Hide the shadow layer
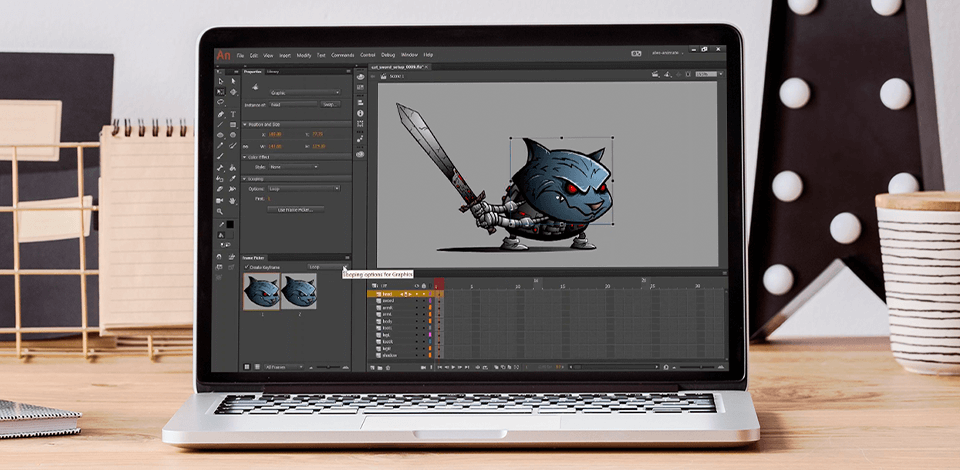Screen dimensions: 960x470 click(x=417, y=356)
